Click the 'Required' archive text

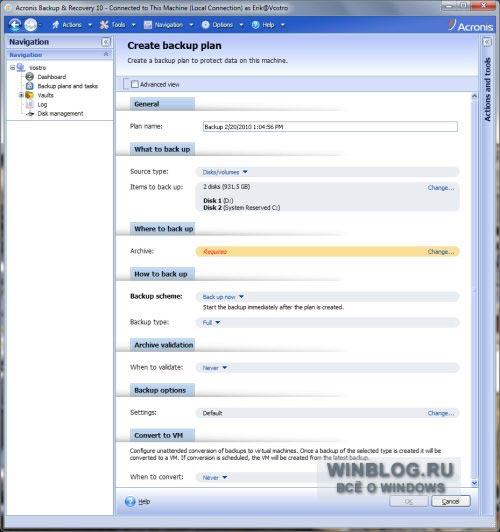(x=215, y=252)
